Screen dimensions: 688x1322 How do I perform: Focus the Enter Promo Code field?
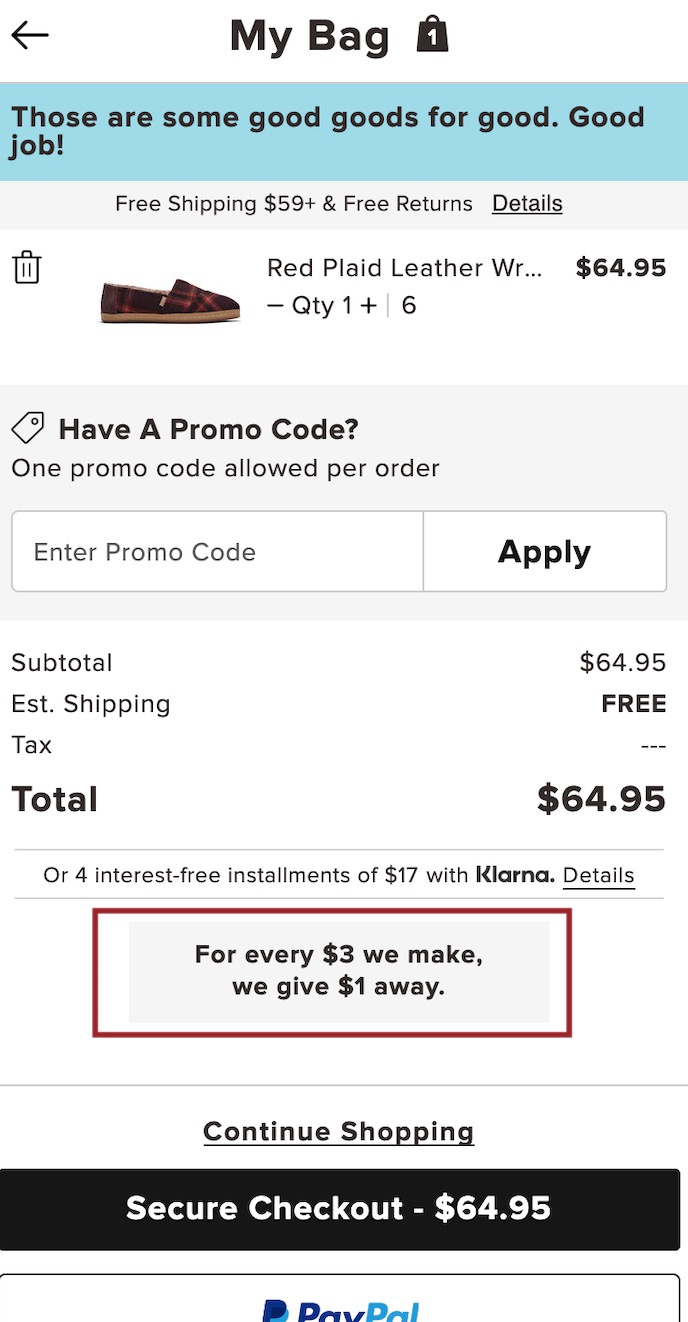[x=218, y=552]
